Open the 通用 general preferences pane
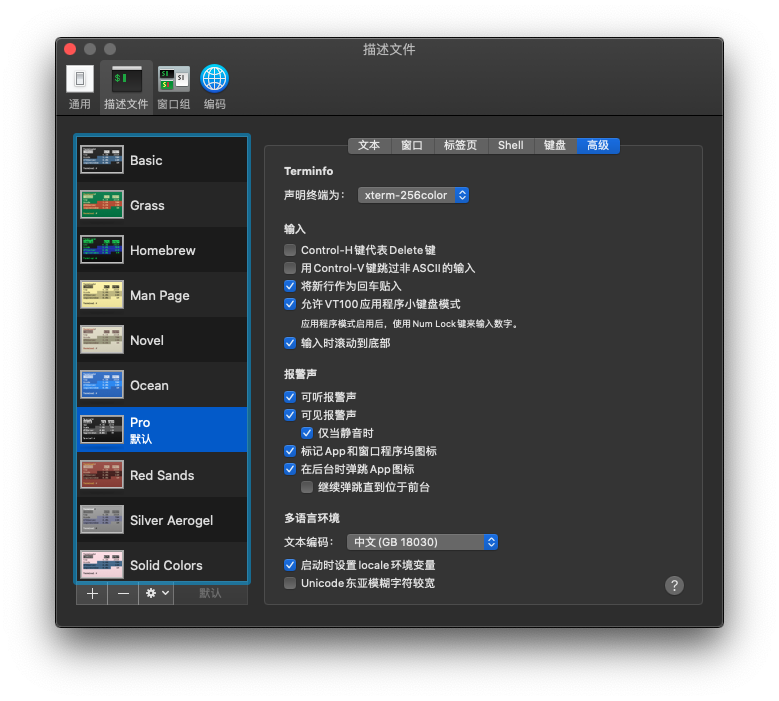The height and width of the screenshot is (701, 779). click(80, 86)
